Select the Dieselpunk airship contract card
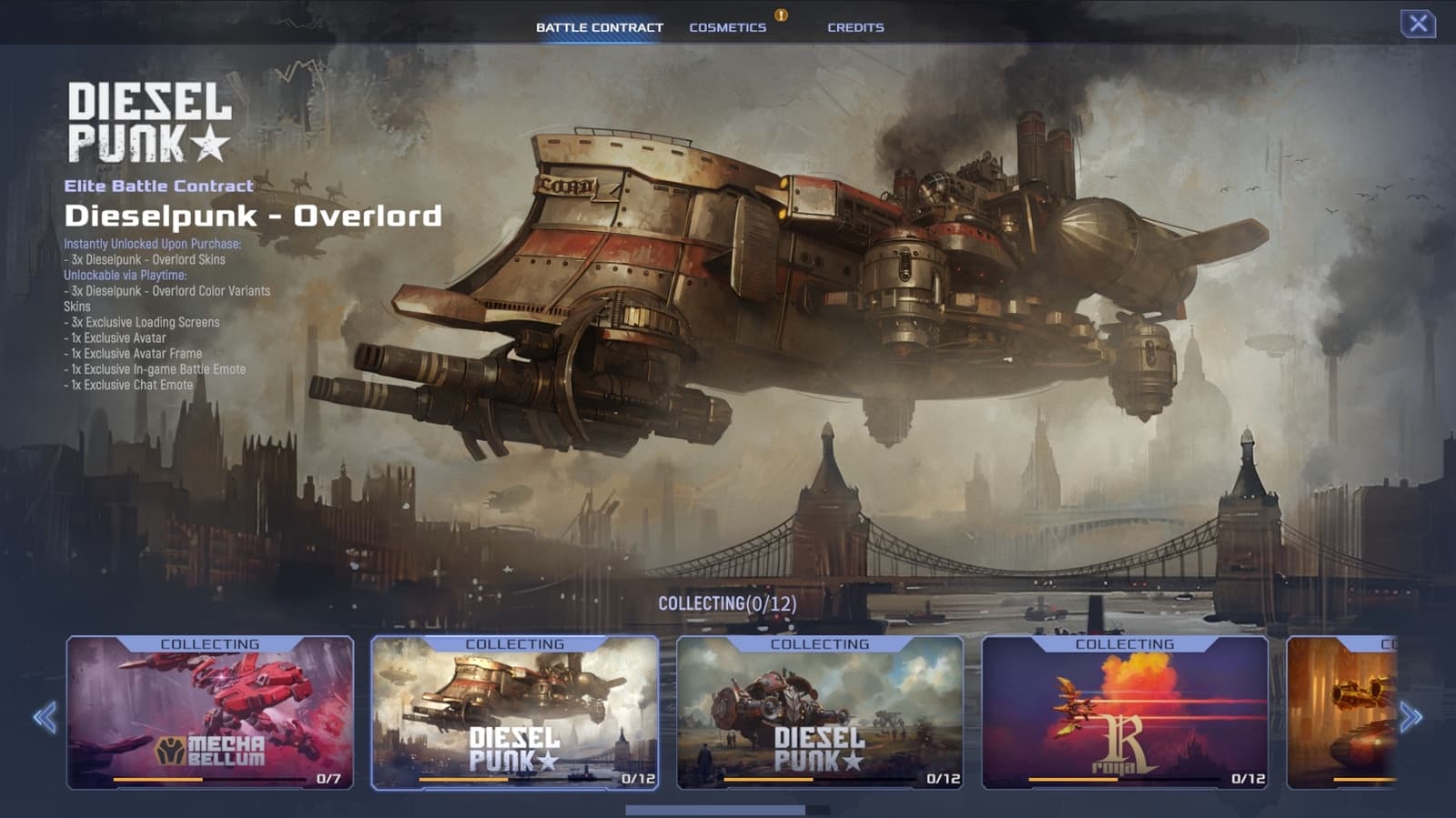Image resolution: width=1456 pixels, height=818 pixels. point(515,712)
